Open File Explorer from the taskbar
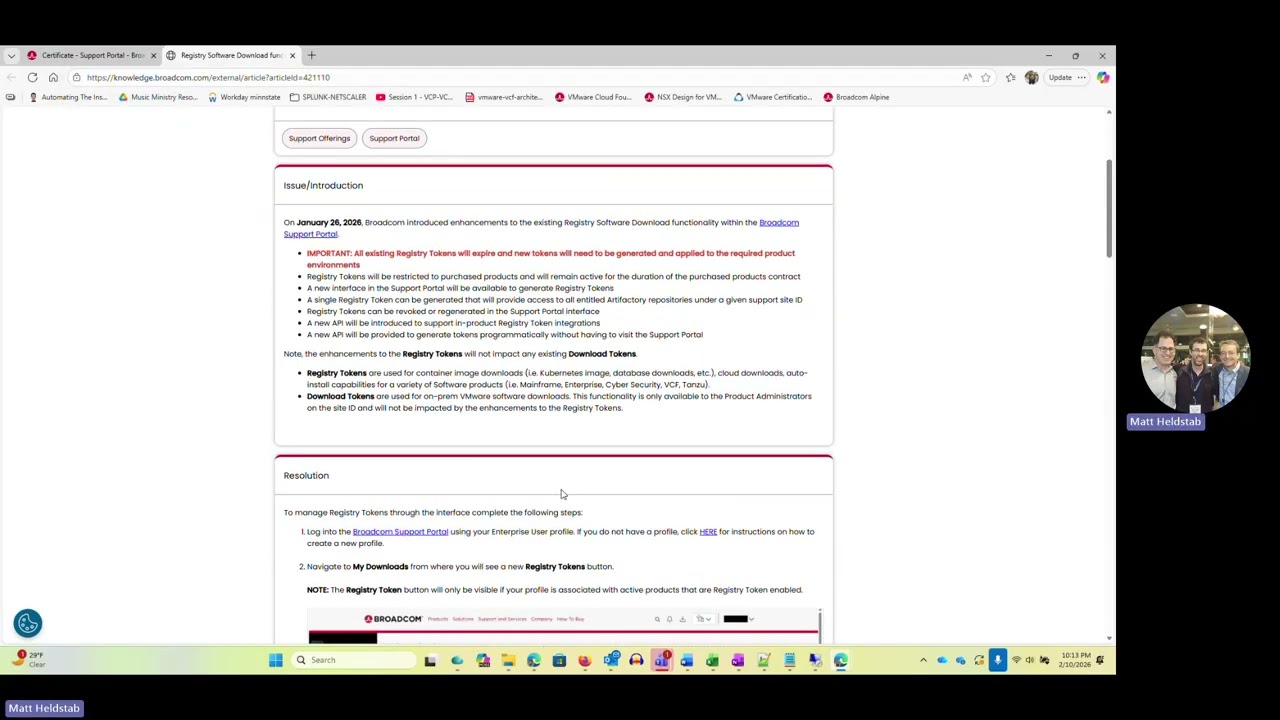 [x=508, y=660]
